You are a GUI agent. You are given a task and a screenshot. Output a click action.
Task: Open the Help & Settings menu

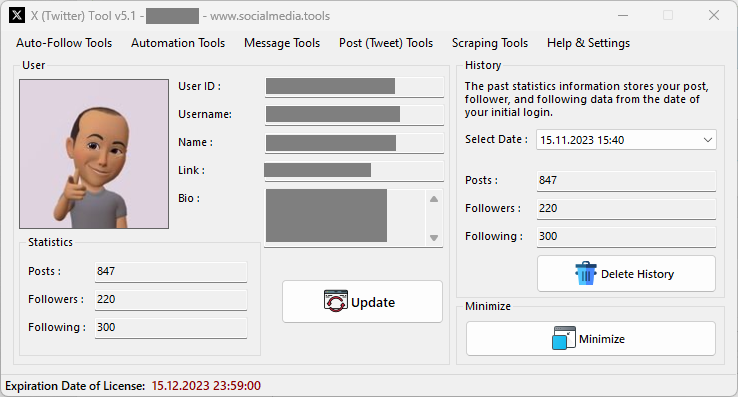(x=588, y=43)
